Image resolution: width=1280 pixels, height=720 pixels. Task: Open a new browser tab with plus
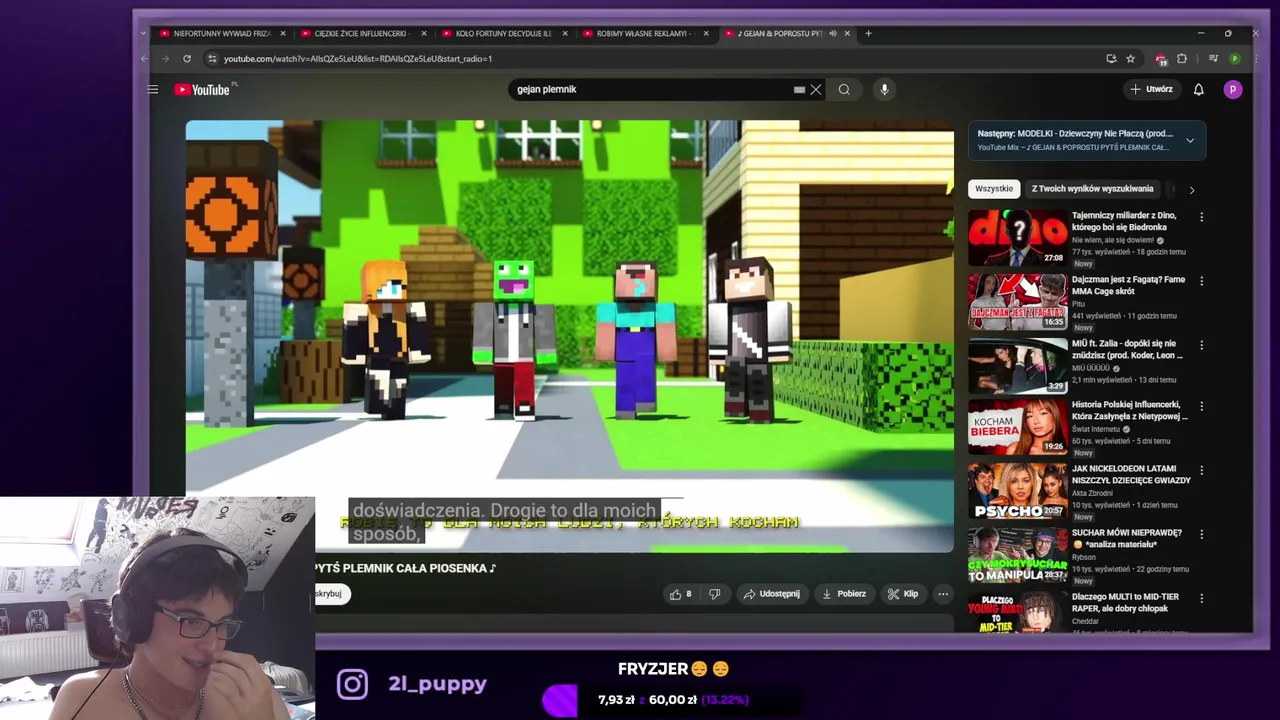pyautogui.click(x=868, y=33)
